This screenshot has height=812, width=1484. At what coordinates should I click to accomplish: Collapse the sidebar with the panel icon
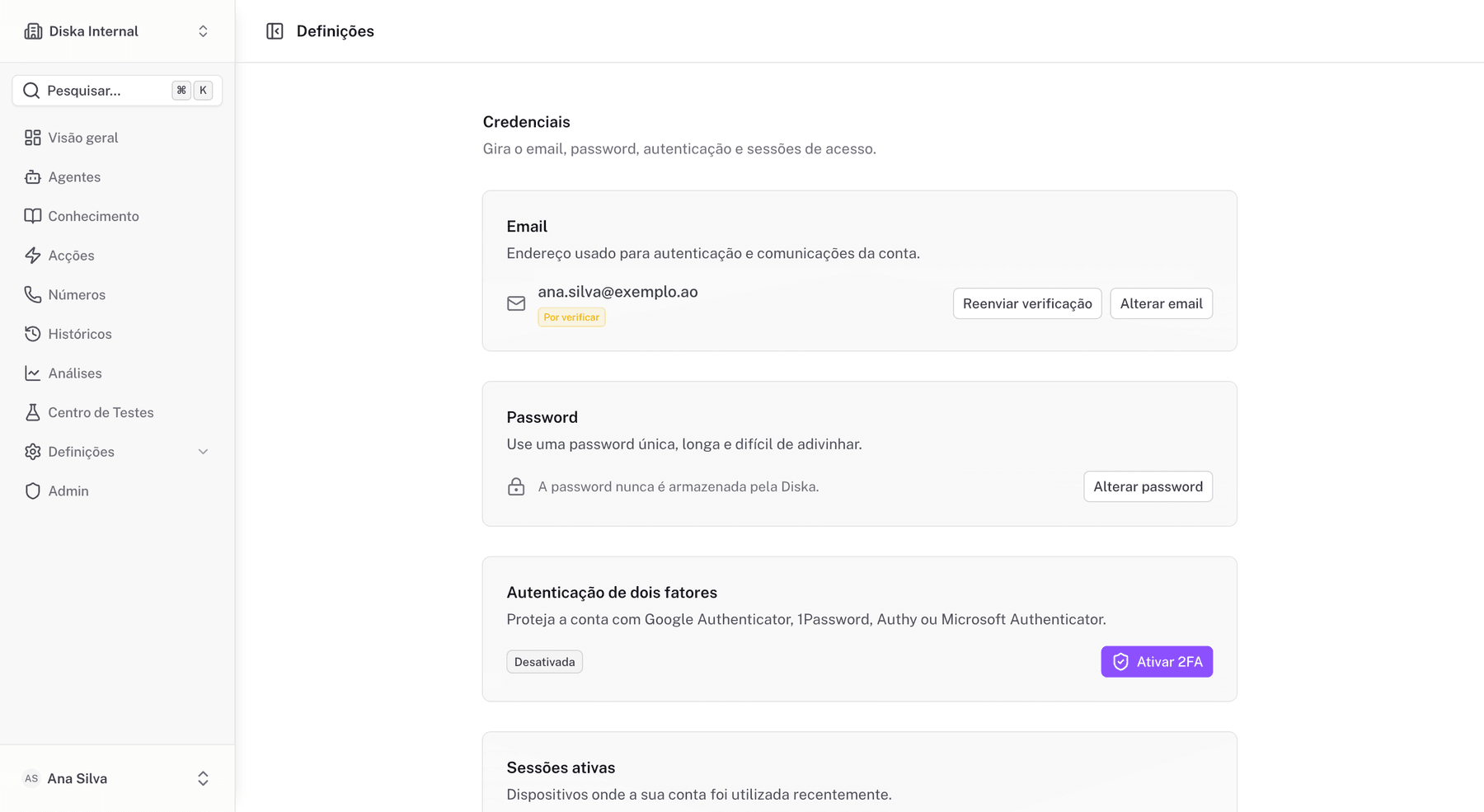tap(275, 31)
